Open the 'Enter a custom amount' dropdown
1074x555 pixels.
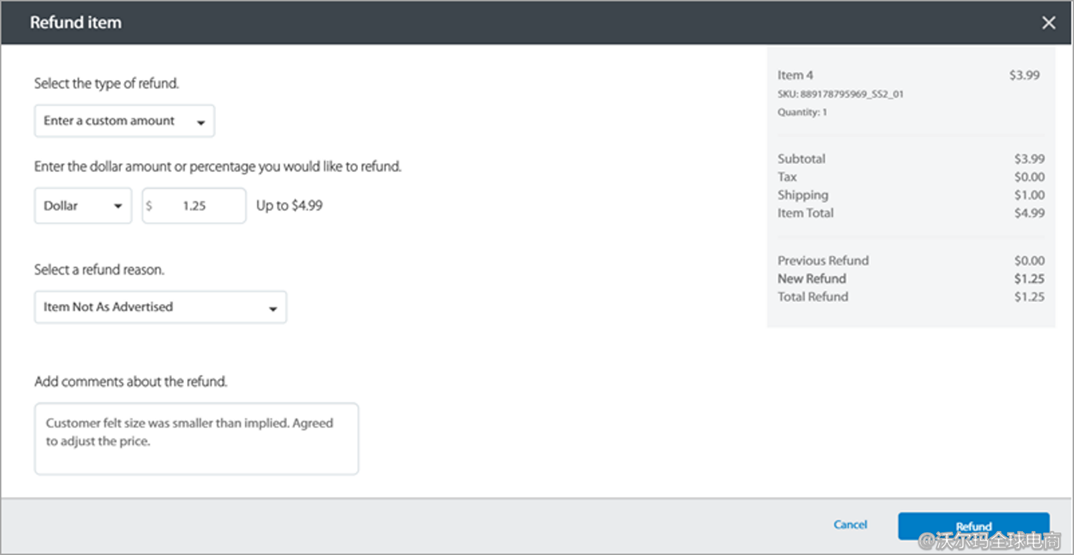pyautogui.click(x=124, y=121)
